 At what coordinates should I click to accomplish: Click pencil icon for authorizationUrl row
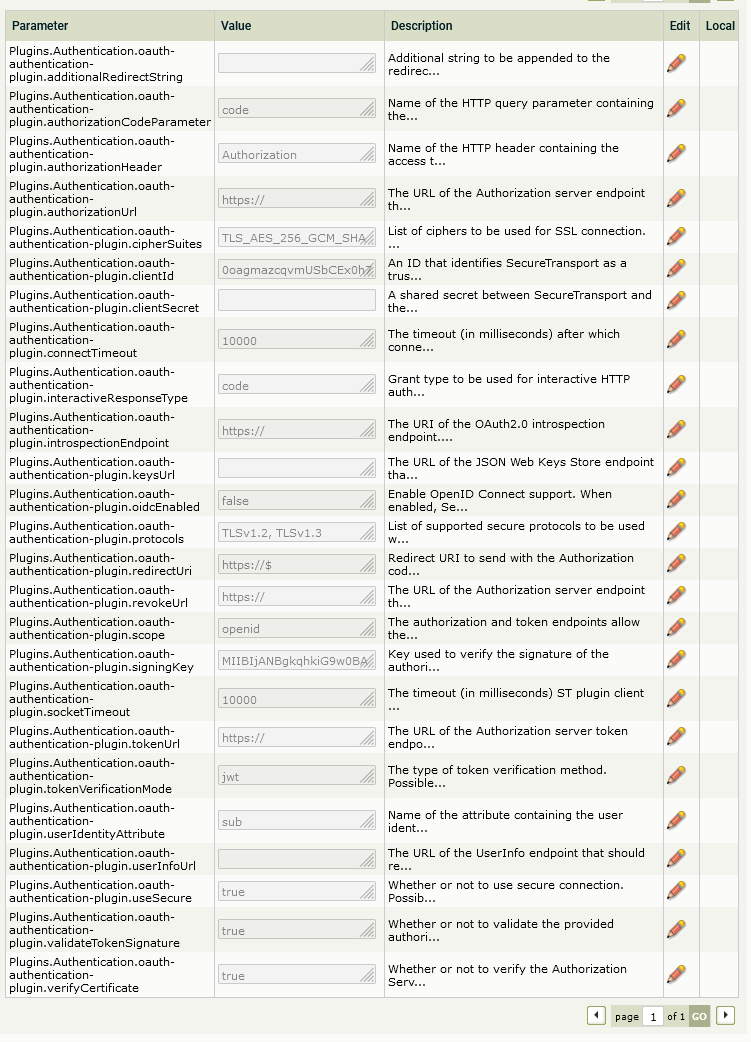676,198
